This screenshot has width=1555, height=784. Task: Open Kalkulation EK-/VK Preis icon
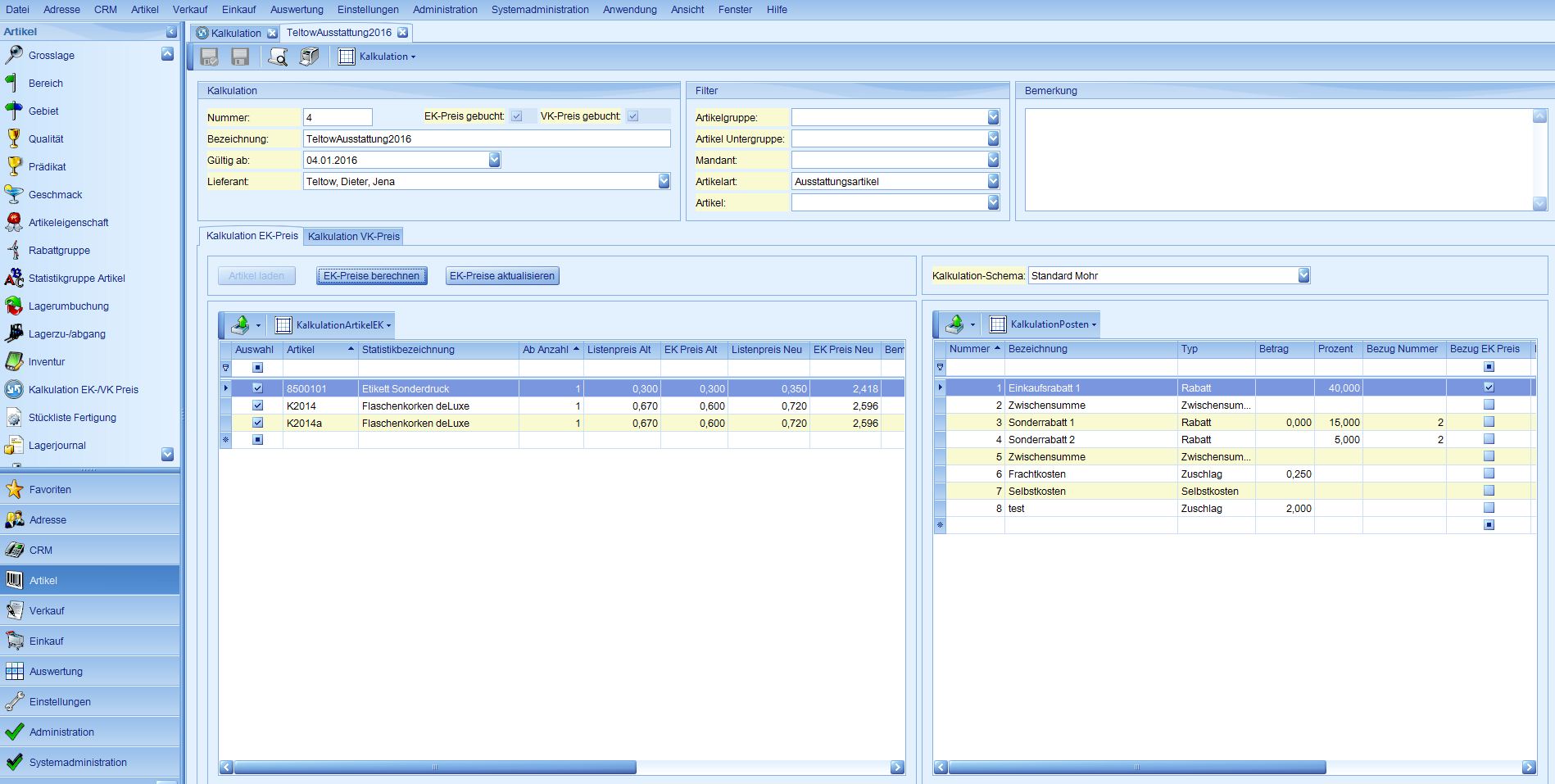pyautogui.click(x=14, y=390)
